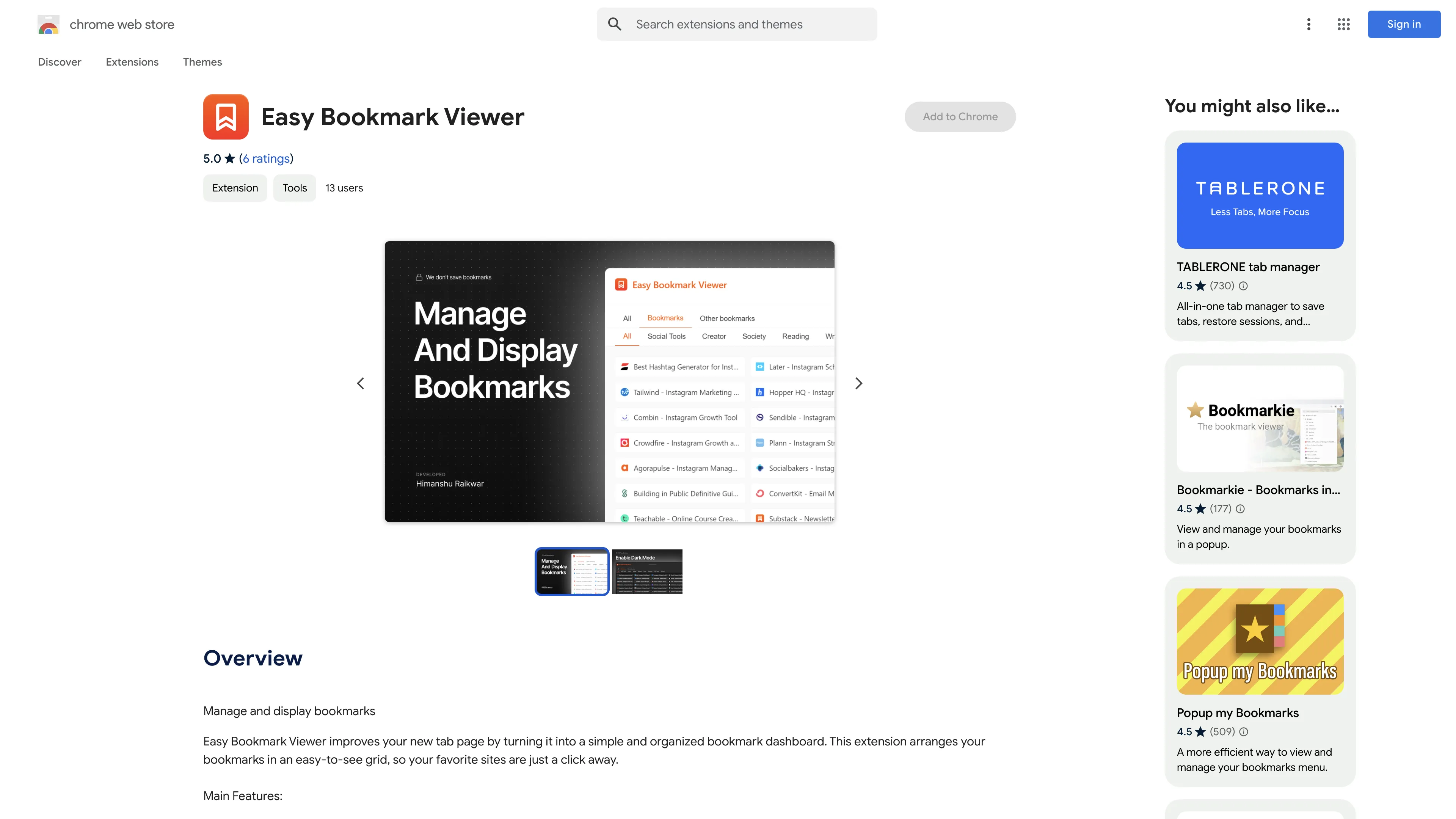This screenshot has height=819, width=1456.
Task: Click the main Manage And Display Bookmarks screenshot
Action: click(609, 381)
